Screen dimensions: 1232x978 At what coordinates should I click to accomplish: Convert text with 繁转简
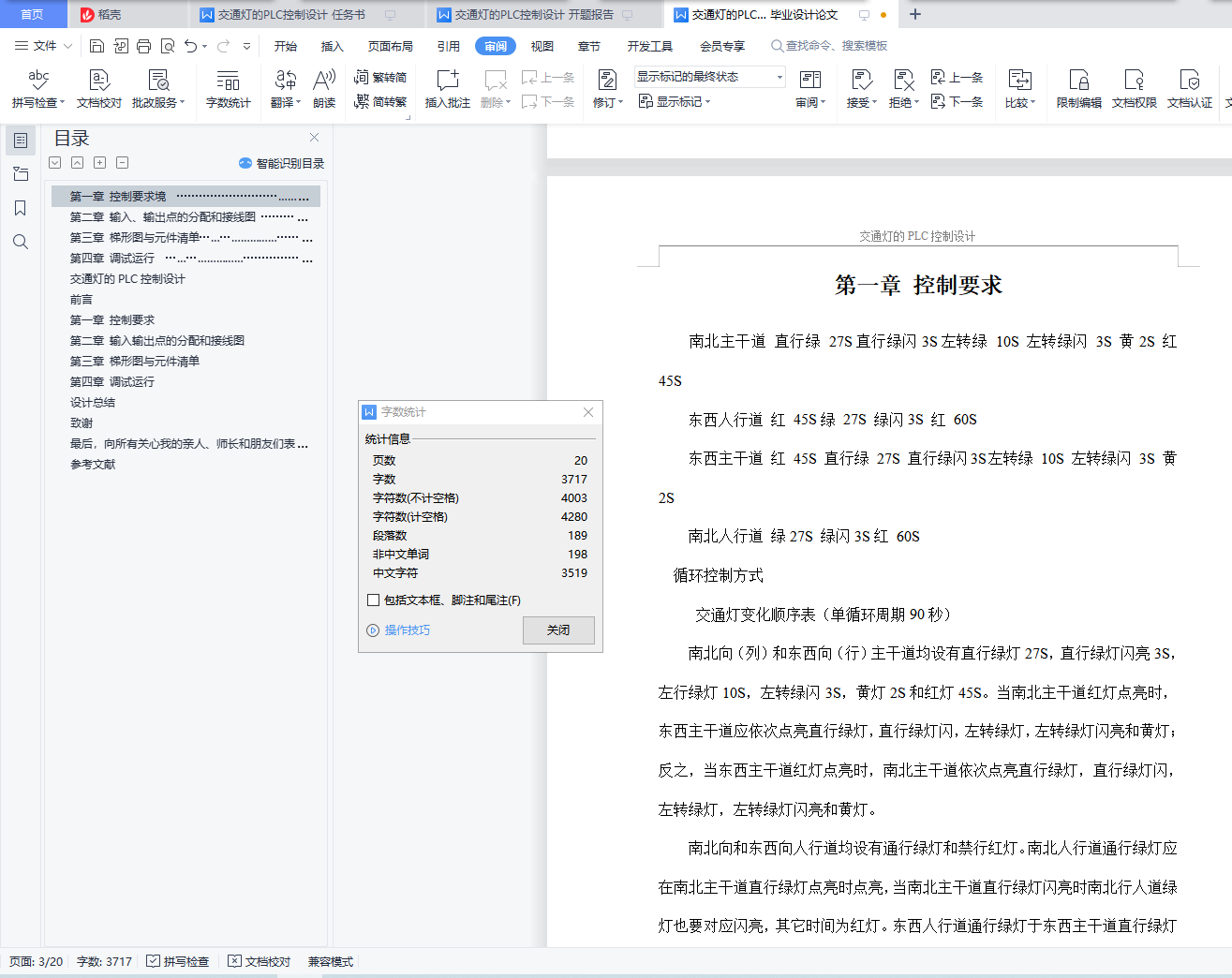(380, 77)
